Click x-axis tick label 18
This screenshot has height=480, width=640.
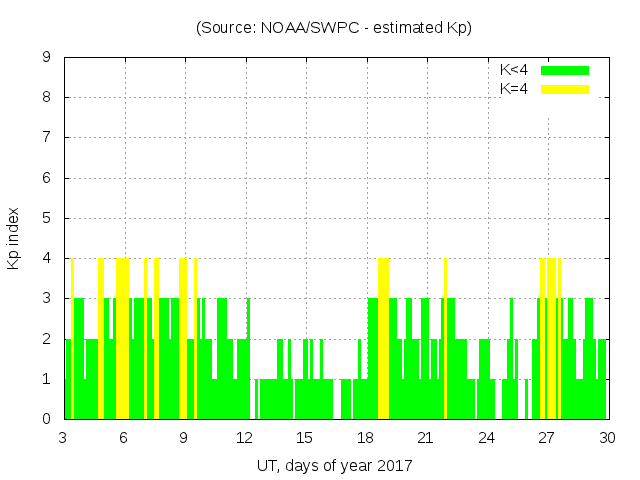[x=365, y=438]
